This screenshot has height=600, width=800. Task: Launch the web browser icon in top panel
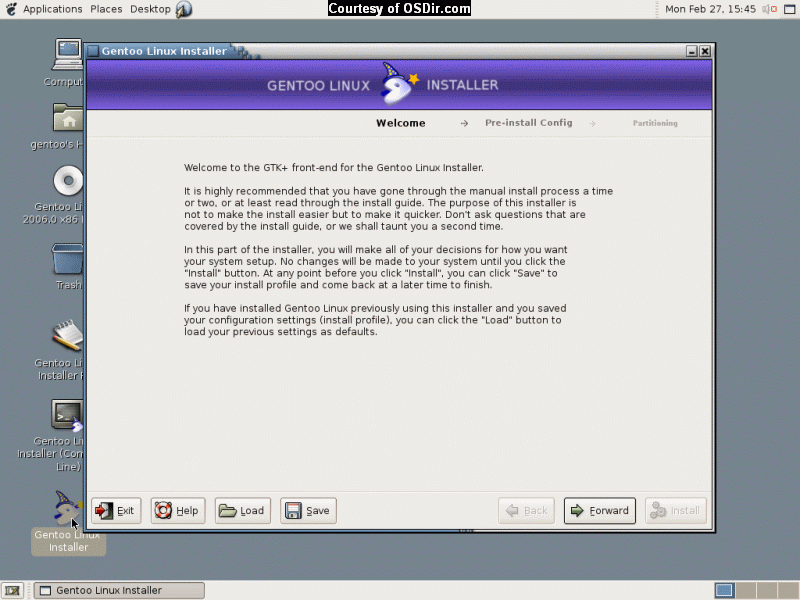pyautogui.click(x=184, y=9)
